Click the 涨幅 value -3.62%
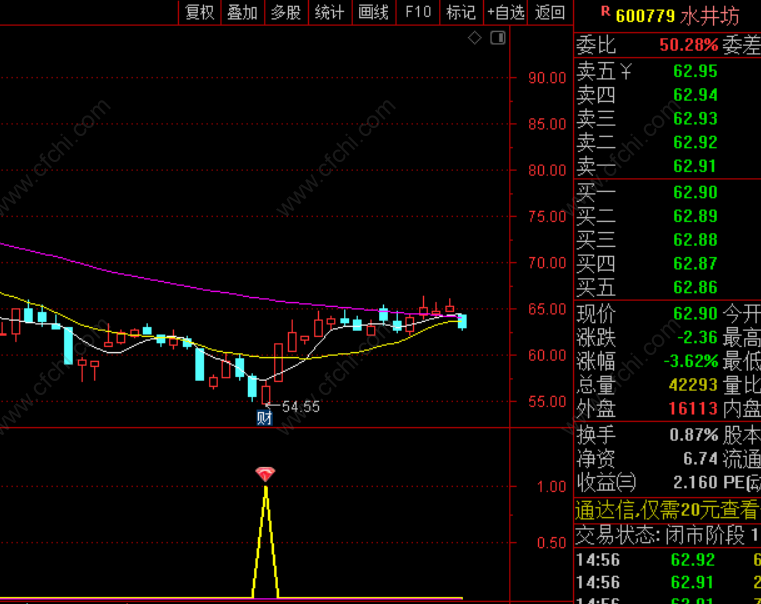This screenshot has width=761, height=604. (691, 361)
